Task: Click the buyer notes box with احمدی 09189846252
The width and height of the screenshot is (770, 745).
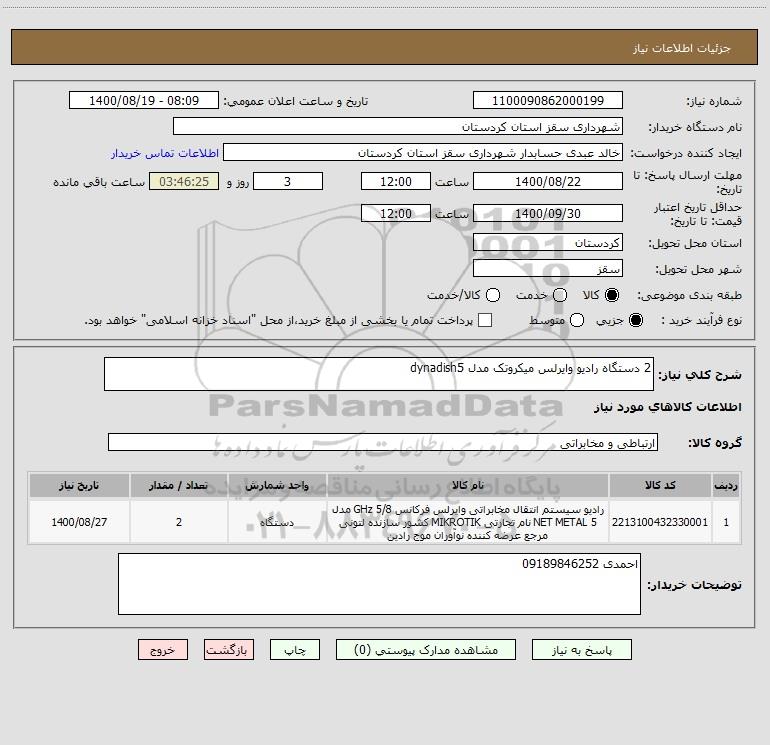Action: pos(379,584)
